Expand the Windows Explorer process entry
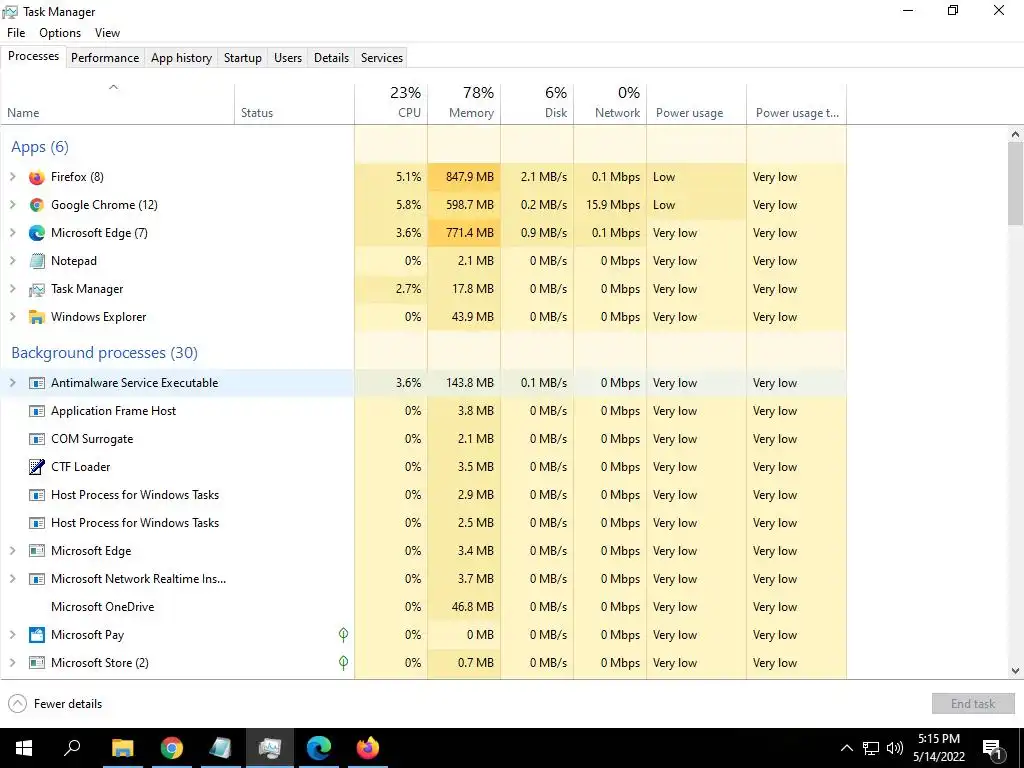The height and width of the screenshot is (768, 1024). pos(12,317)
